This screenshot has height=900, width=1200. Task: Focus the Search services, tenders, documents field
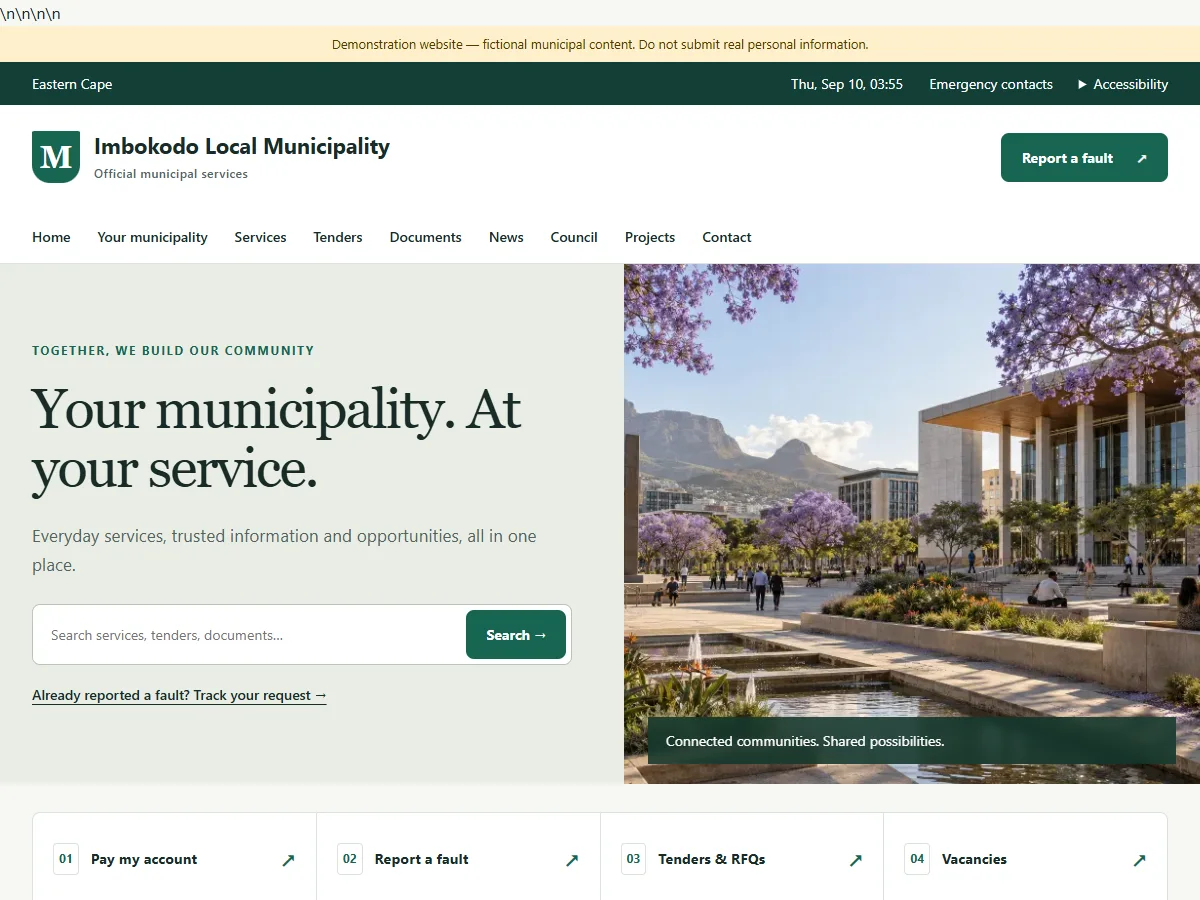(x=255, y=635)
